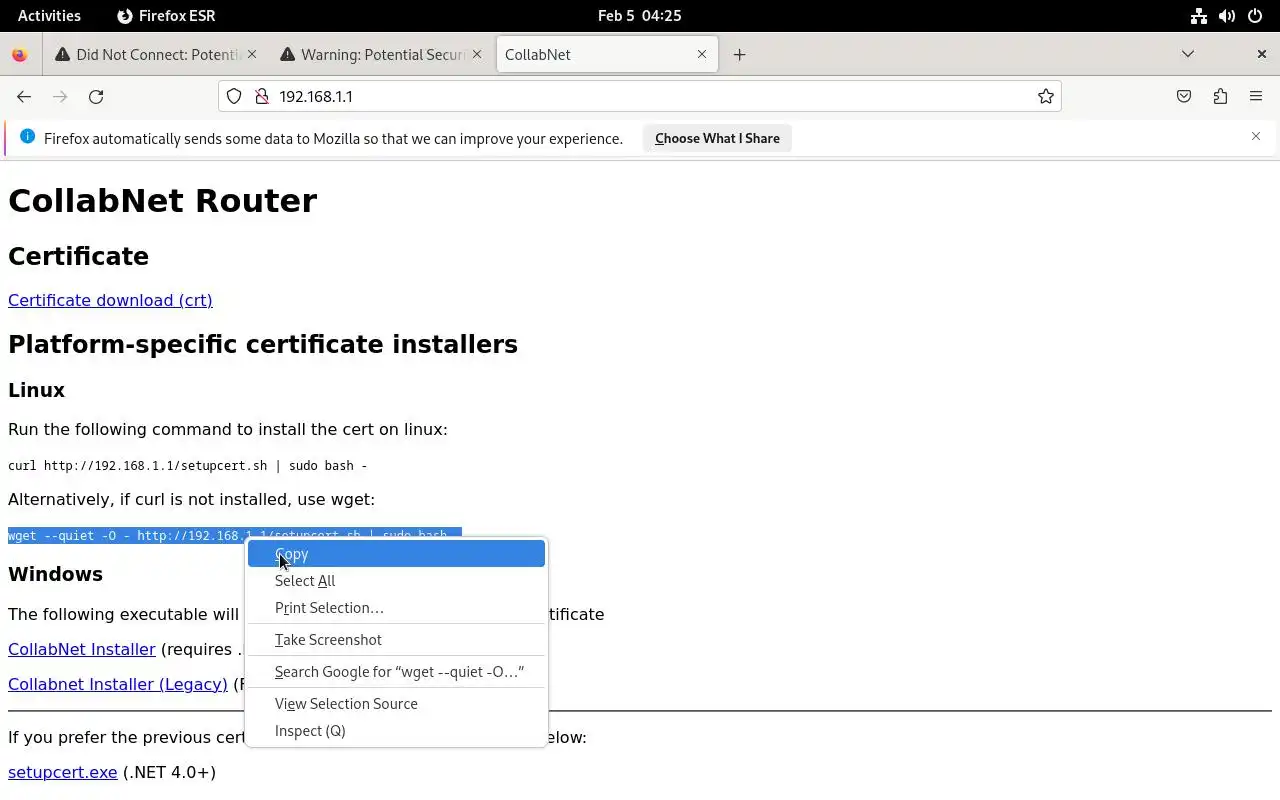The width and height of the screenshot is (1280, 800).
Task: Expand the list all tabs chevron
Action: tap(1188, 54)
